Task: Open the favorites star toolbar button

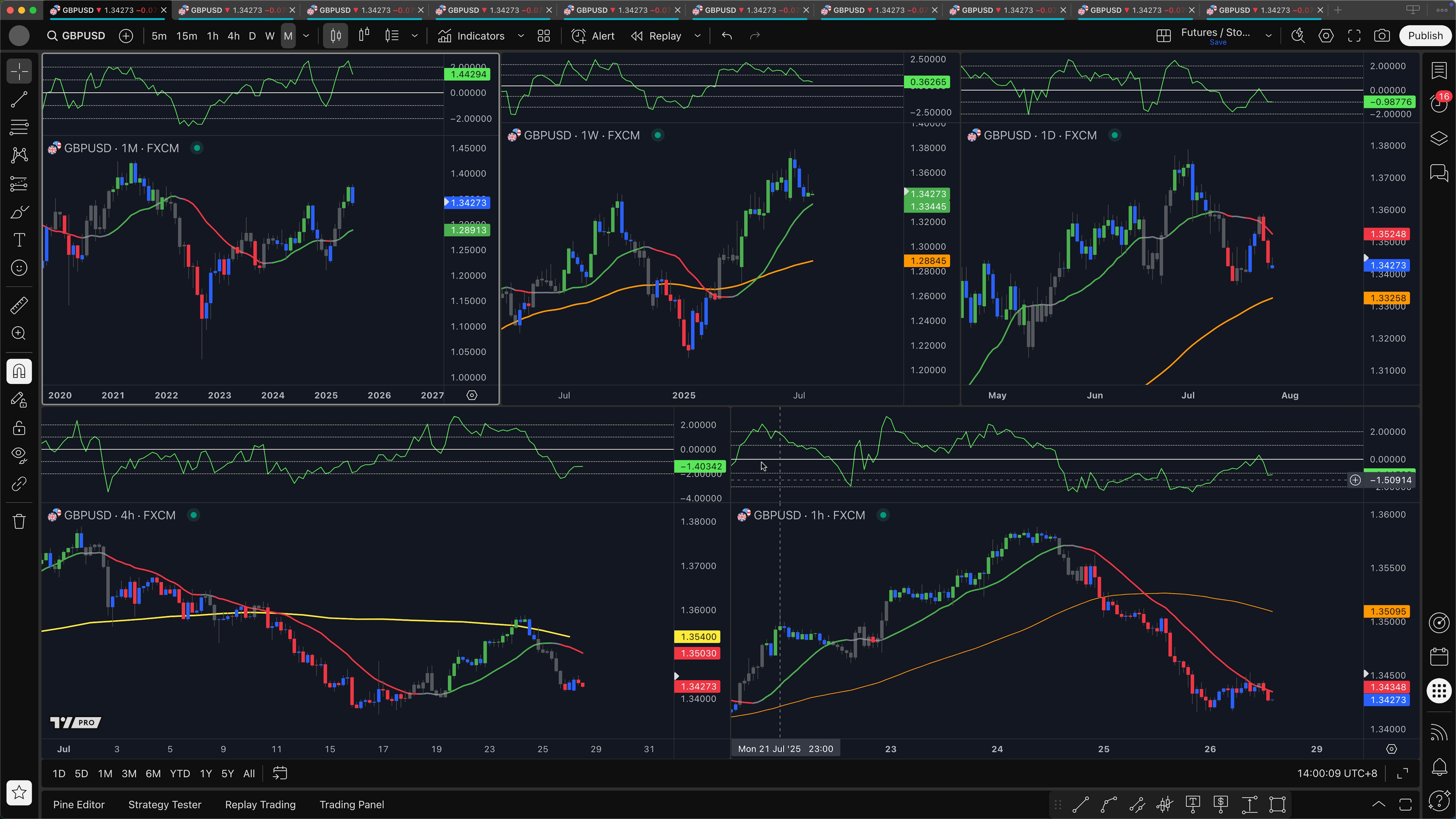Action: click(19, 792)
